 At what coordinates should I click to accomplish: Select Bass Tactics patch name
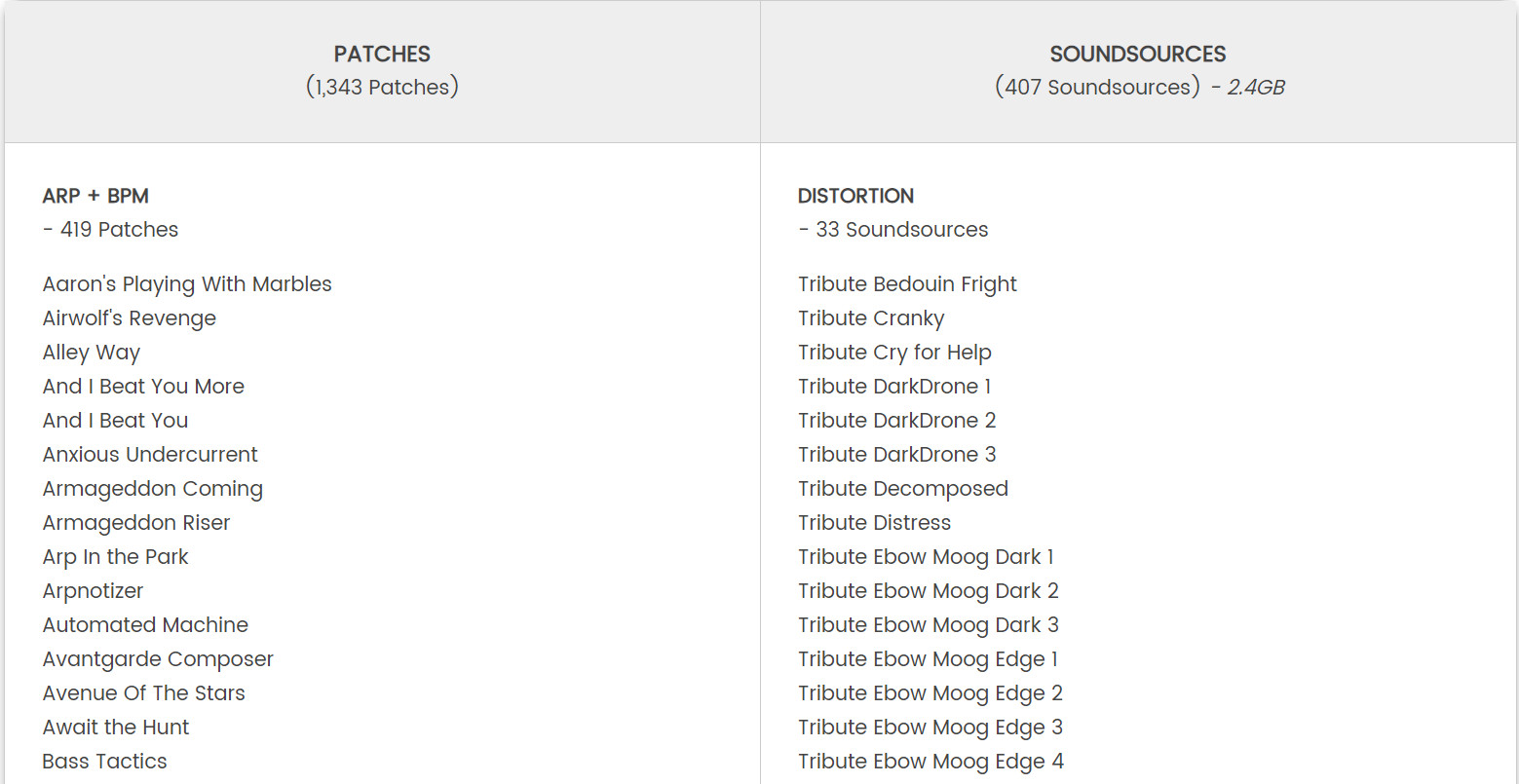point(104,762)
